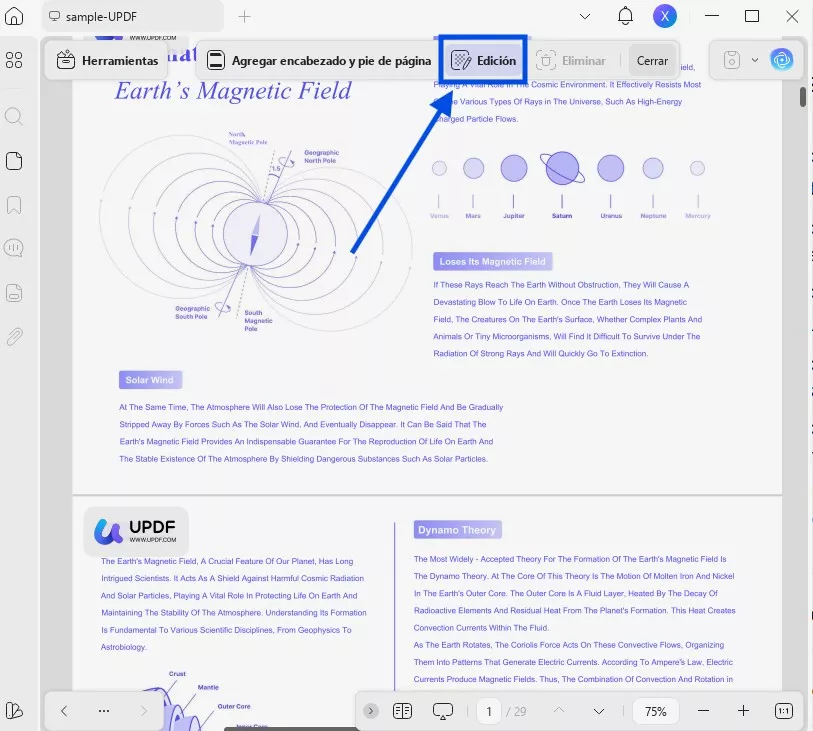Add a new tab with plus

pyautogui.click(x=244, y=17)
